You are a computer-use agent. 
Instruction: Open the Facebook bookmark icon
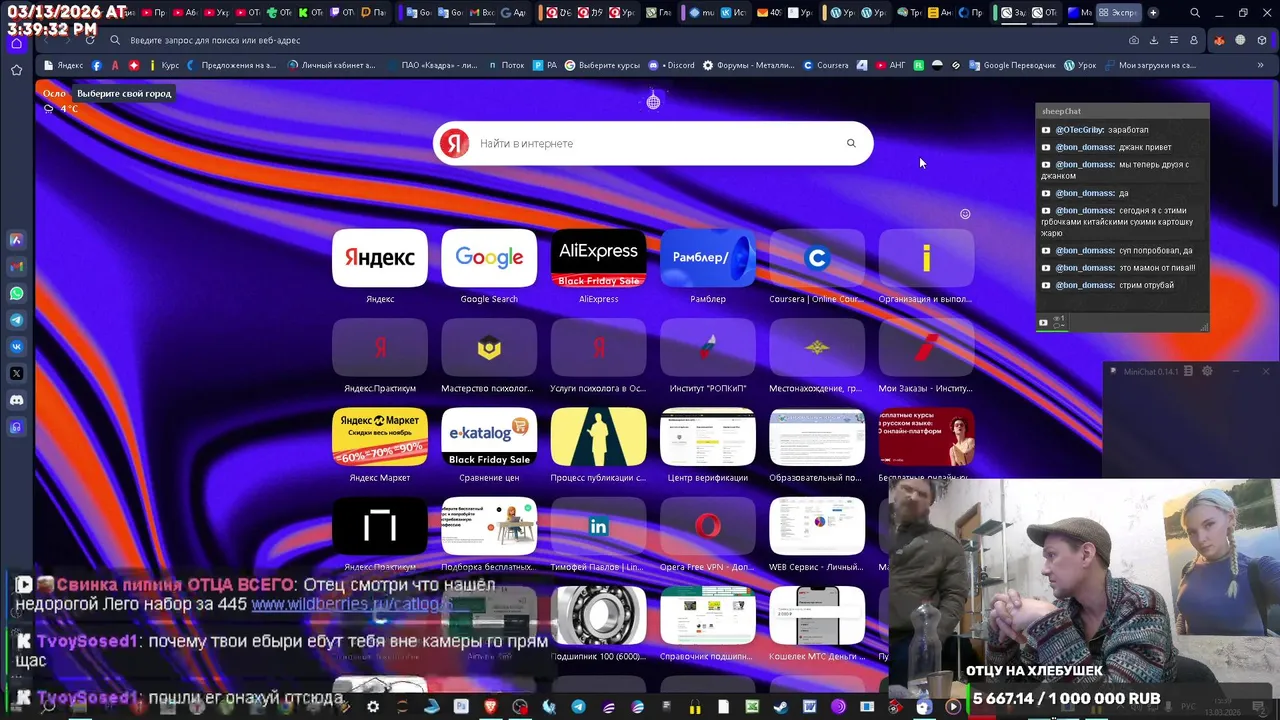tap(97, 65)
